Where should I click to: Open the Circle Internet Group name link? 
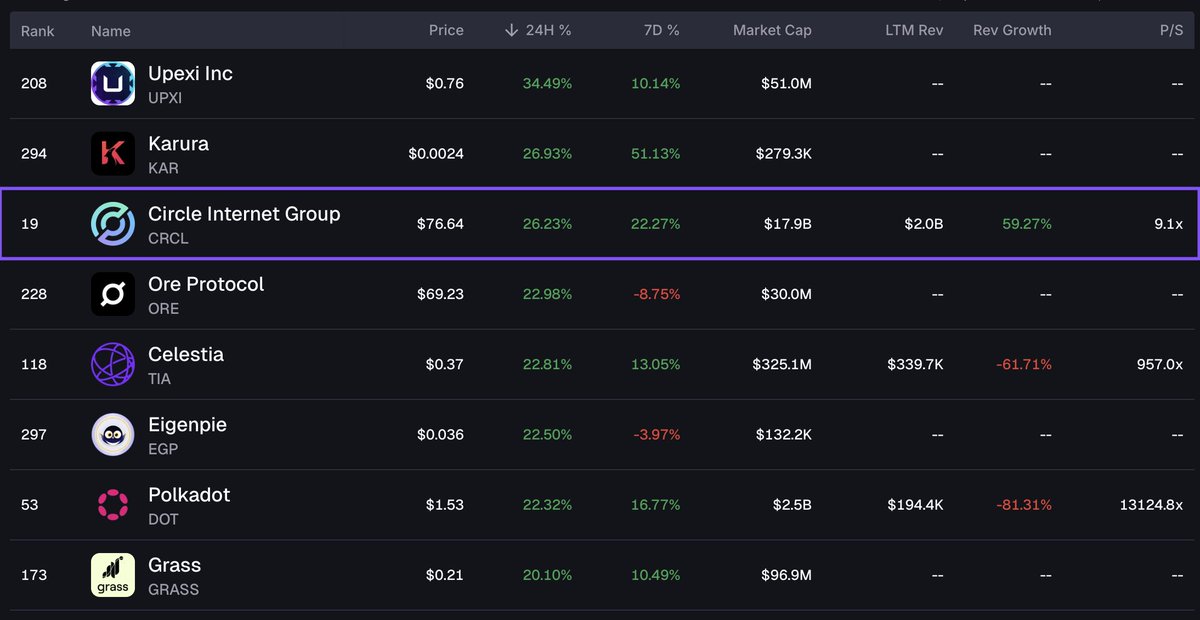[x=244, y=214]
